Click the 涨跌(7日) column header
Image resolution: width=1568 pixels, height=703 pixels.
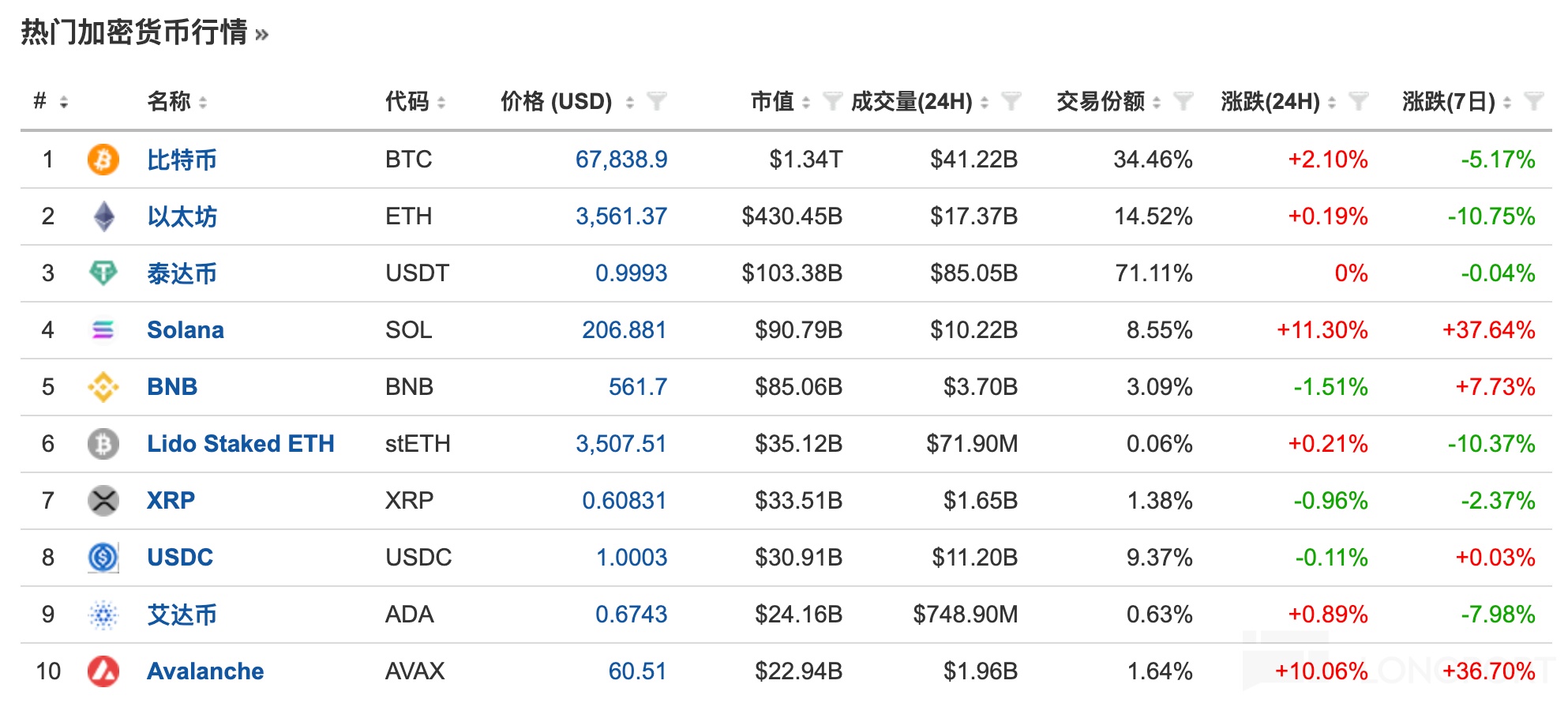[1448, 101]
